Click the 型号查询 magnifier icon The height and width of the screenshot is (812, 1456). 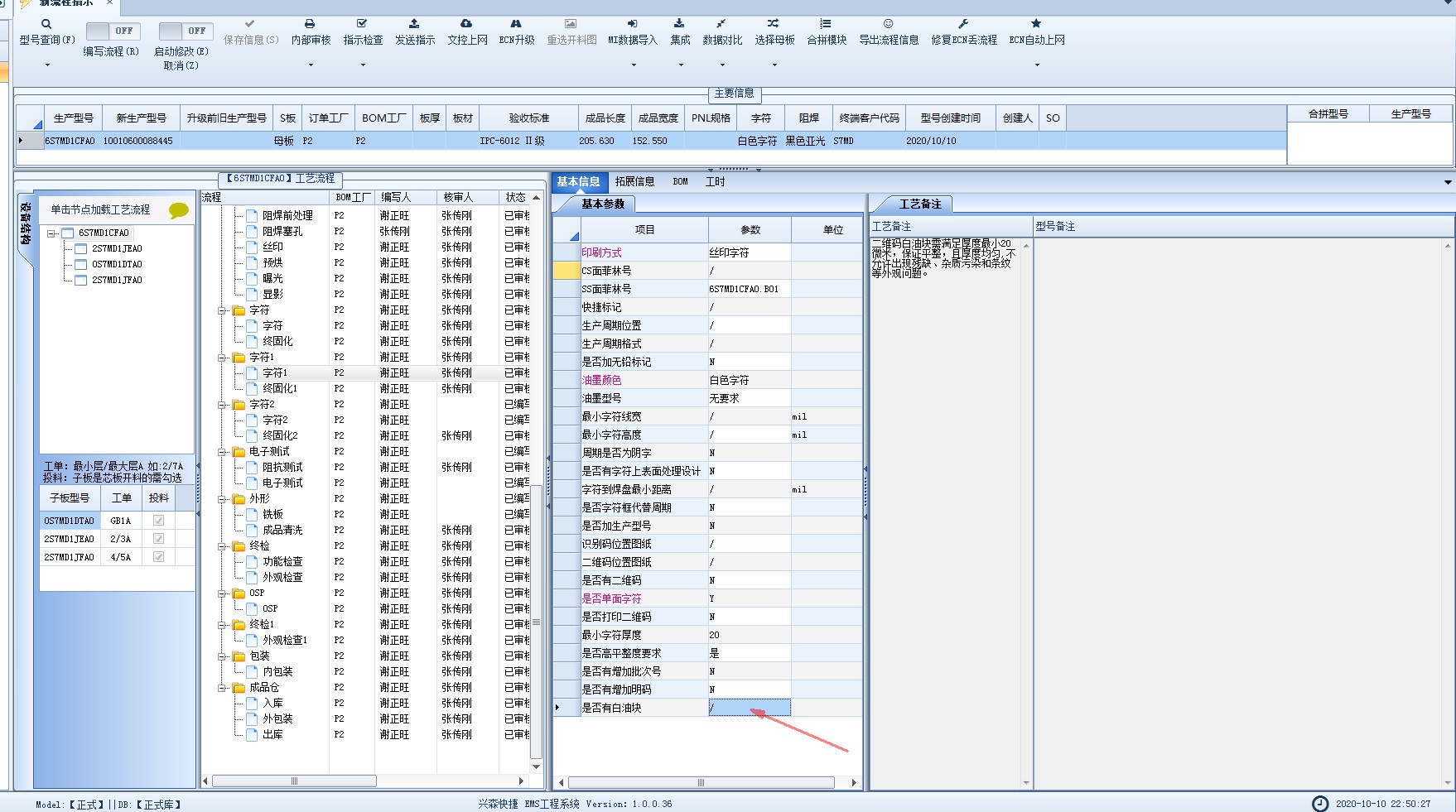click(46, 24)
